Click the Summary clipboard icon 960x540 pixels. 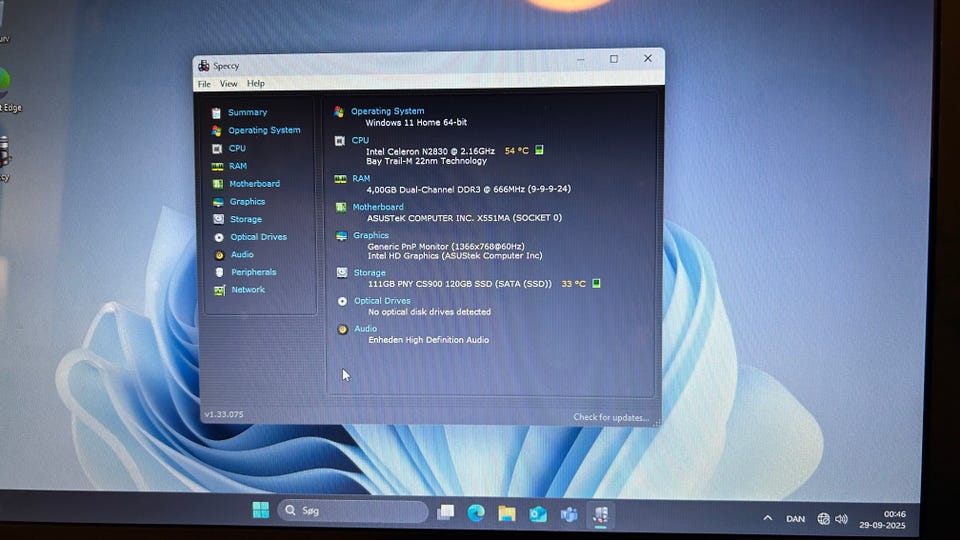(216, 113)
